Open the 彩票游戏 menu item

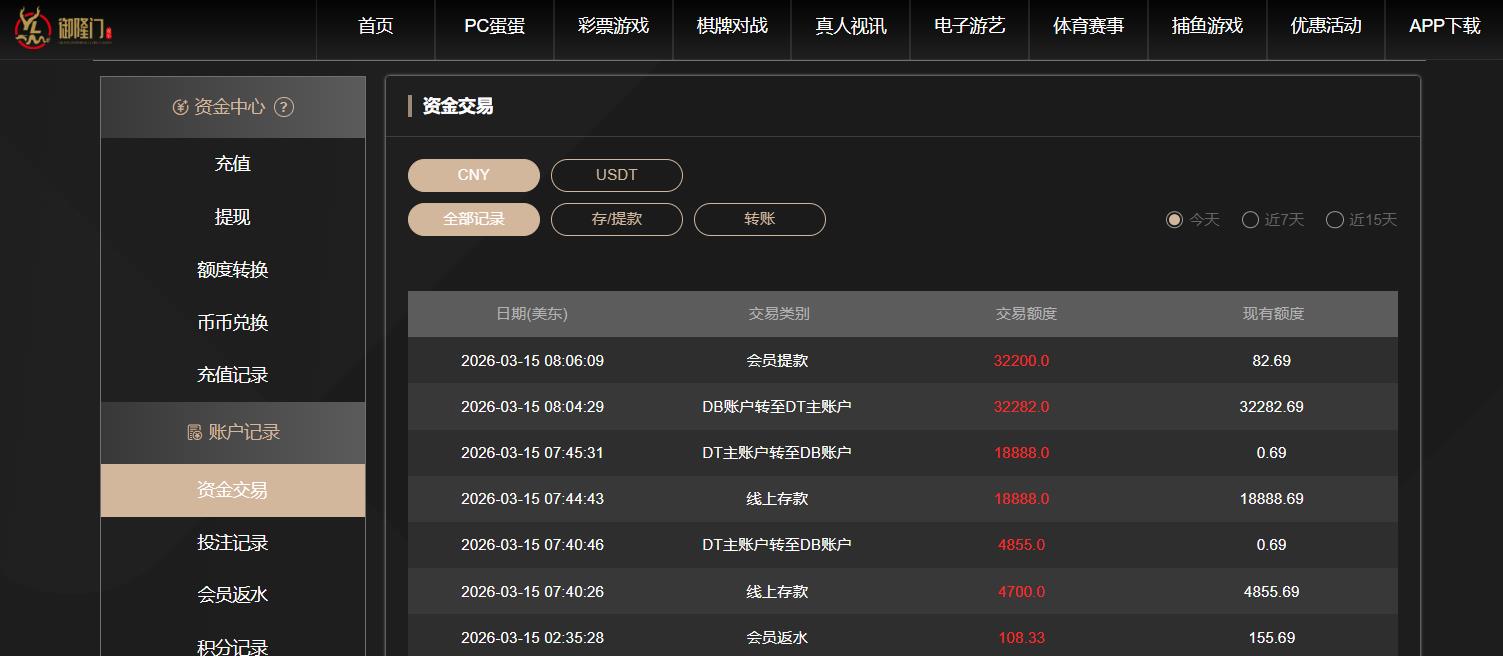[613, 27]
